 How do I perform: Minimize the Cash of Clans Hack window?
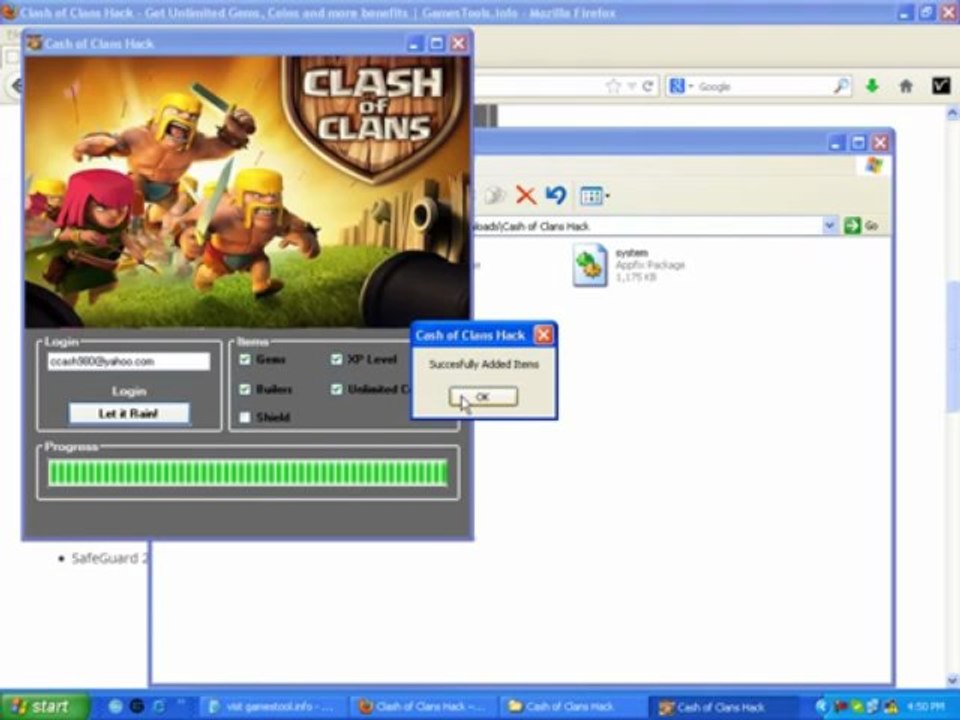click(x=414, y=43)
